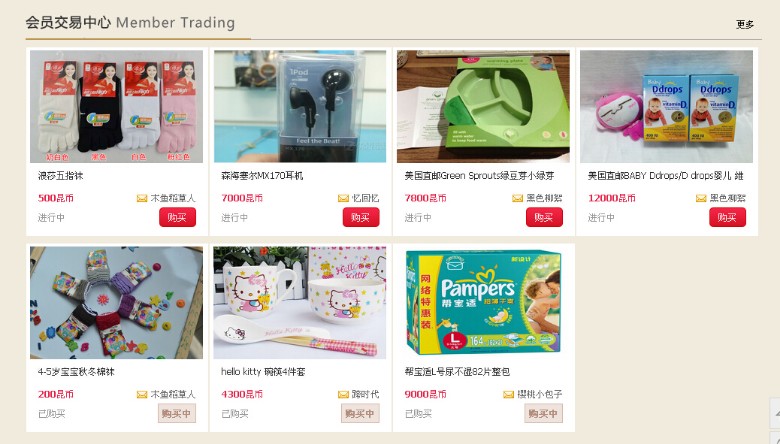Message seller 路时代 via envelope icon
Image resolution: width=780 pixels, height=444 pixels.
(x=343, y=395)
